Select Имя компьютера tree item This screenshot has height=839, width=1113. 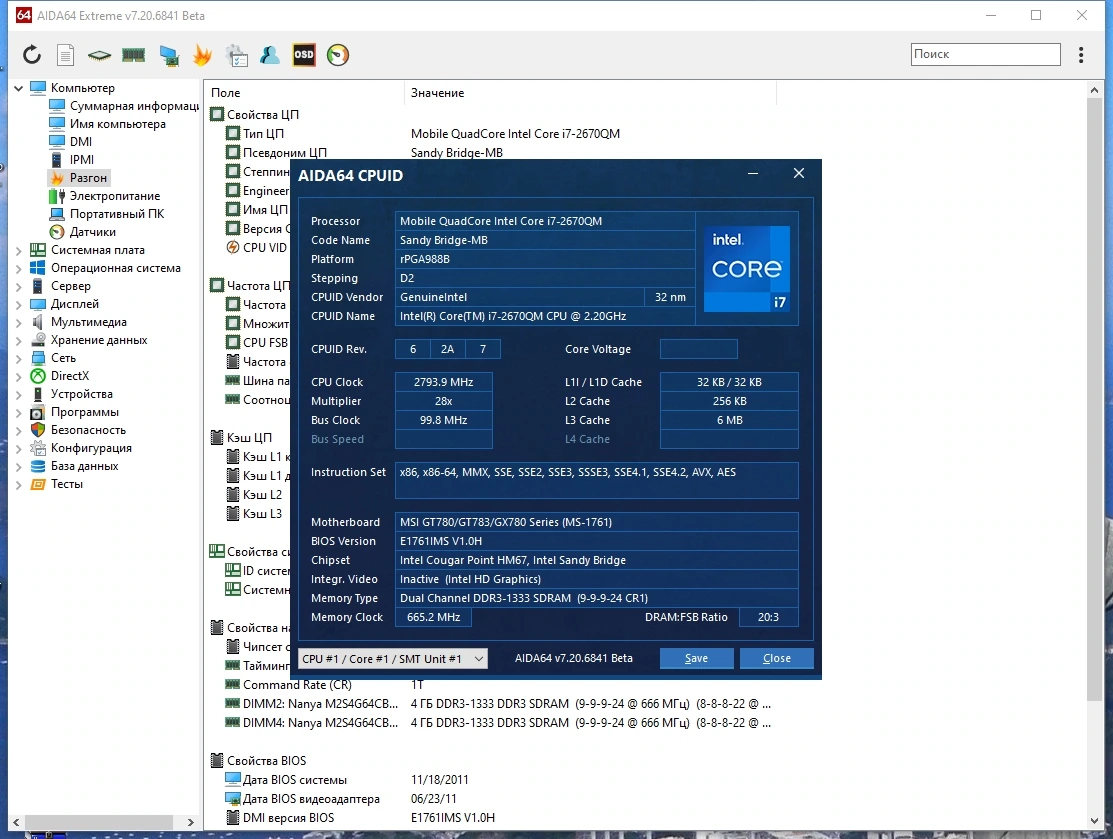[x=107, y=124]
